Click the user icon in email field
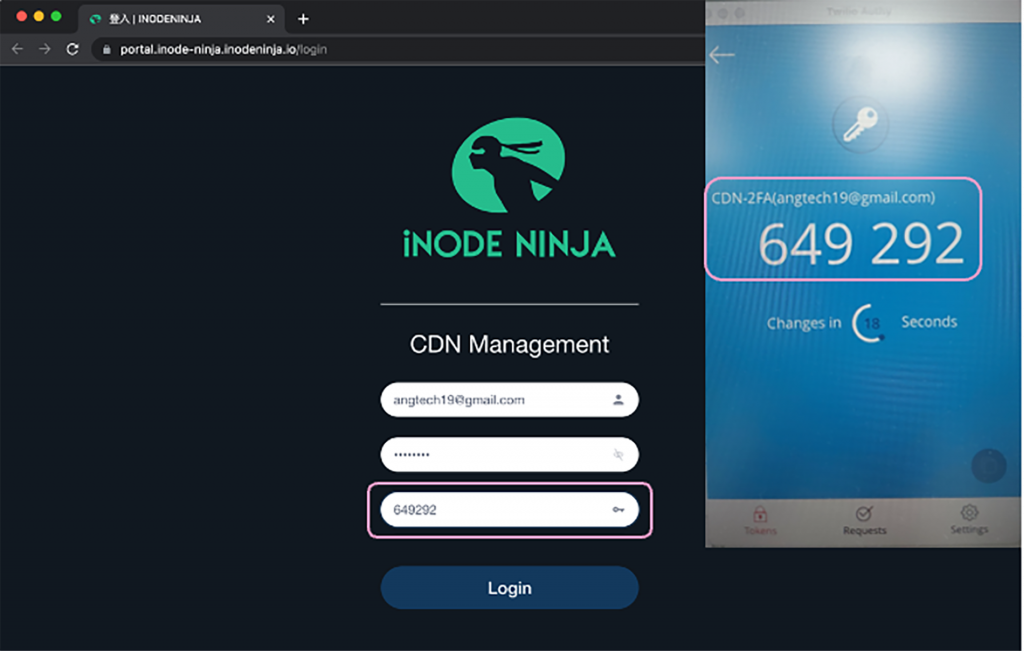 point(618,400)
